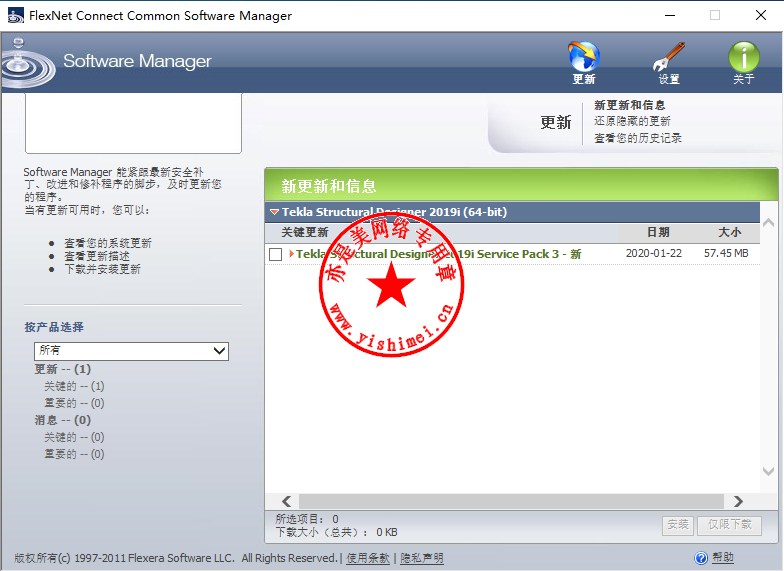Select 新更新和信息 in the updates menu

click(x=630, y=105)
